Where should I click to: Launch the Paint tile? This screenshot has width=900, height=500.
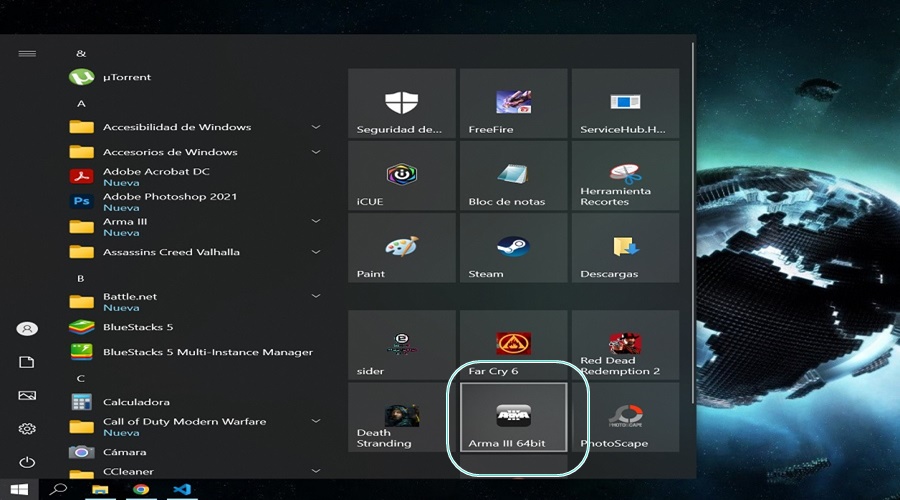[402, 248]
